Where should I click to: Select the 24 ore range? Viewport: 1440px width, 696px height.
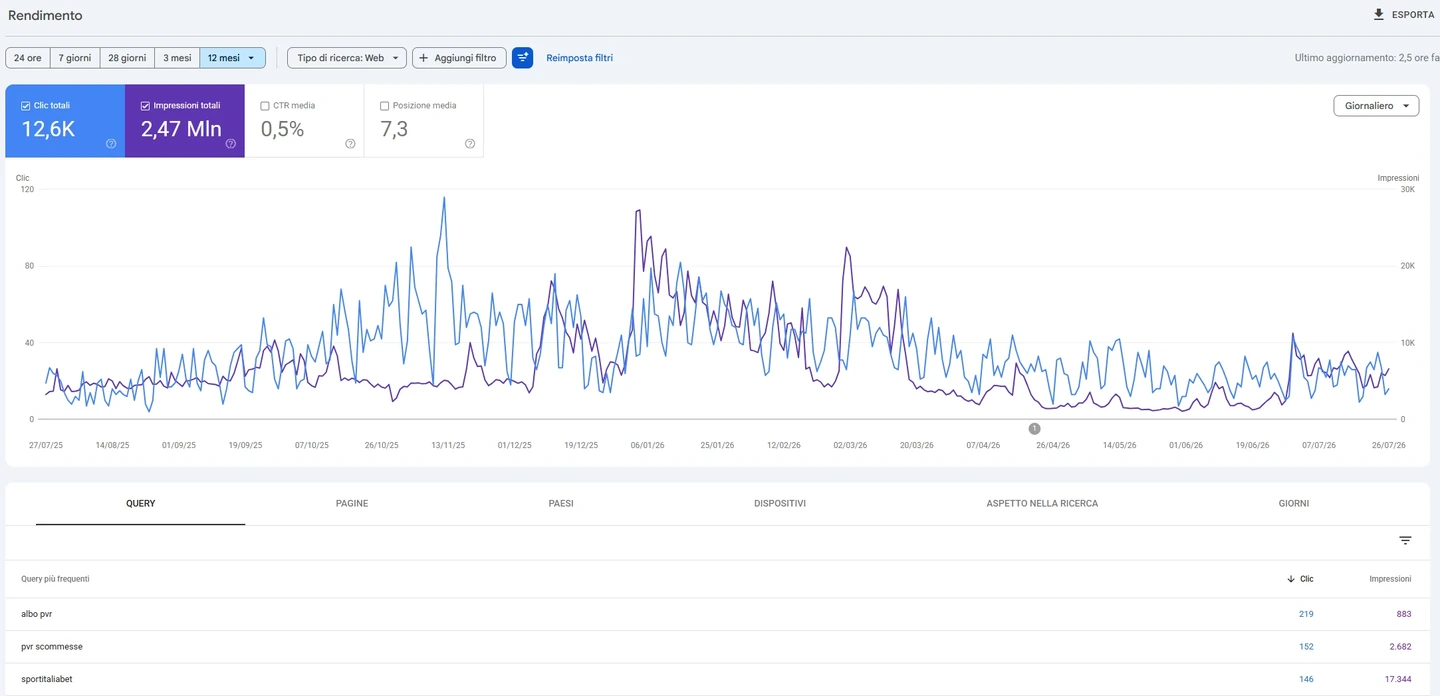28,58
